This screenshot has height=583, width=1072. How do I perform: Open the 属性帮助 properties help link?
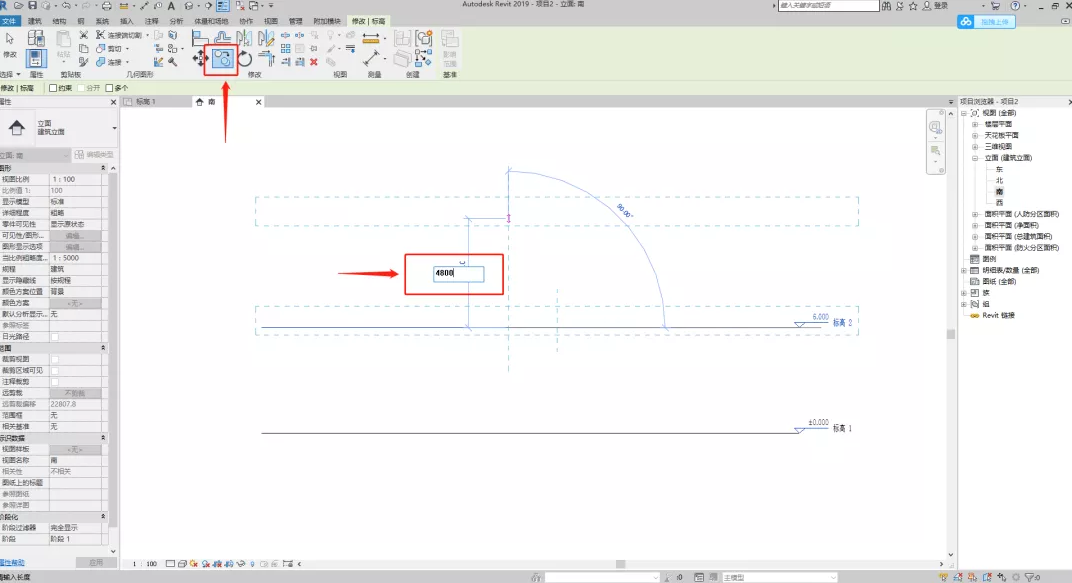coord(12,562)
